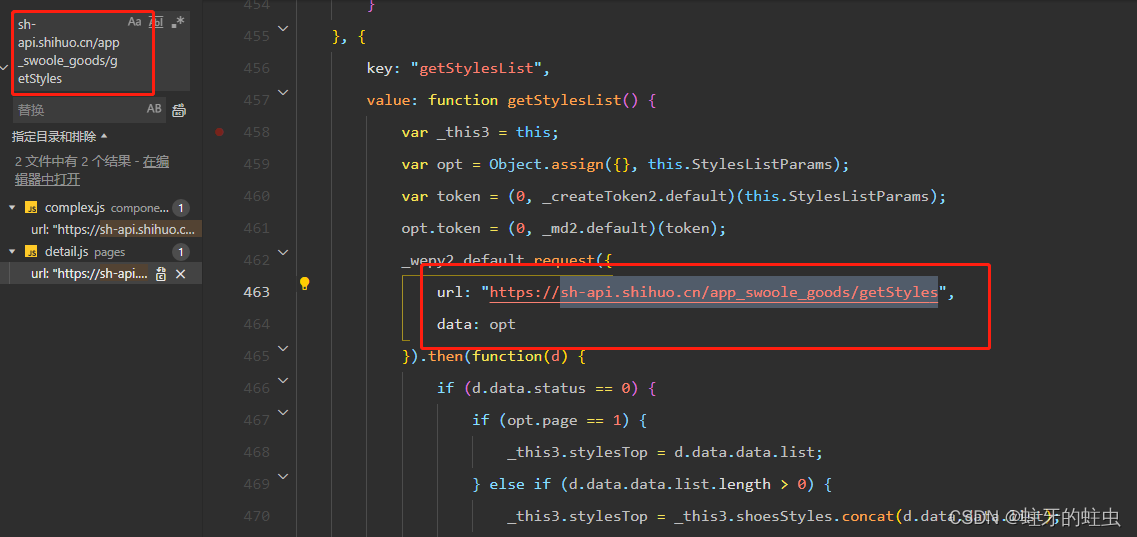Toggle the Match Case (Aa) search option
The height and width of the screenshot is (537, 1137).
(135, 22)
